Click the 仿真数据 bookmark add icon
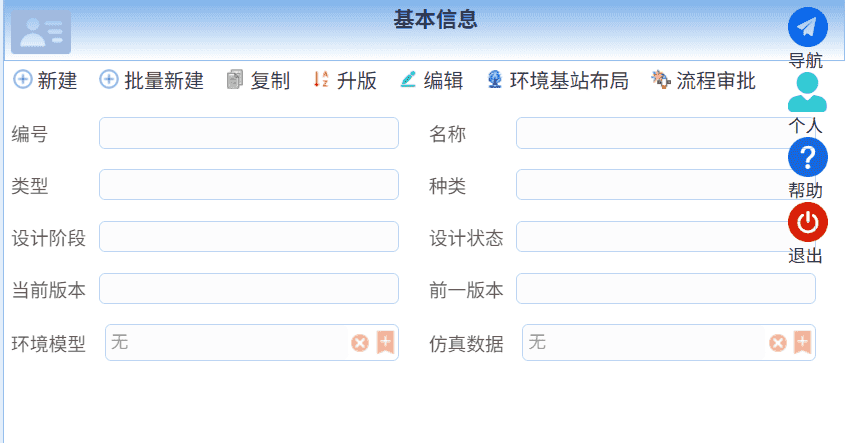Screen dimensions: 846x443 [802, 343]
